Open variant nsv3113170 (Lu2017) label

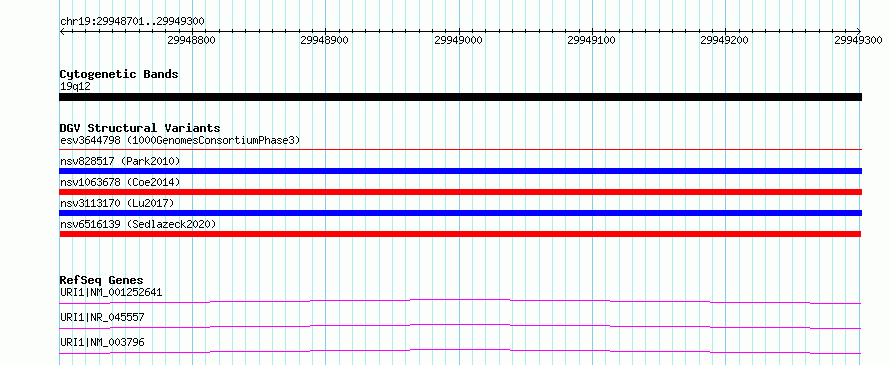point(117,203)
